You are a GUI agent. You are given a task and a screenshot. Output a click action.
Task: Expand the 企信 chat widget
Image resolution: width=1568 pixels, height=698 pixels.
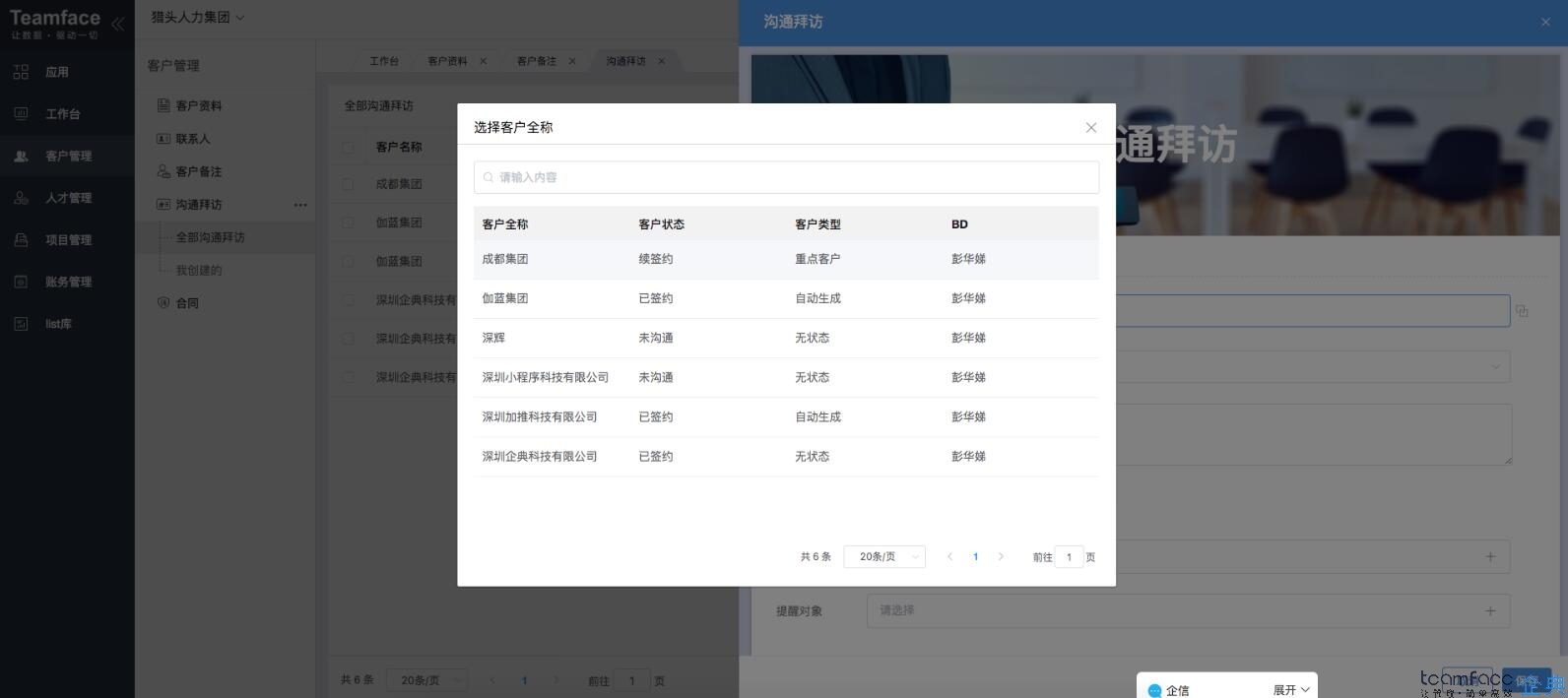point(1291,690)
